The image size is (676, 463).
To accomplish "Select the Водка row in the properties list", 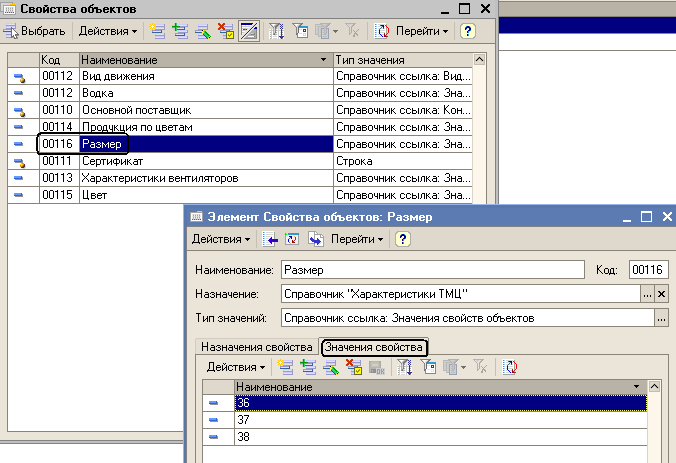I will tap(98, 93).
